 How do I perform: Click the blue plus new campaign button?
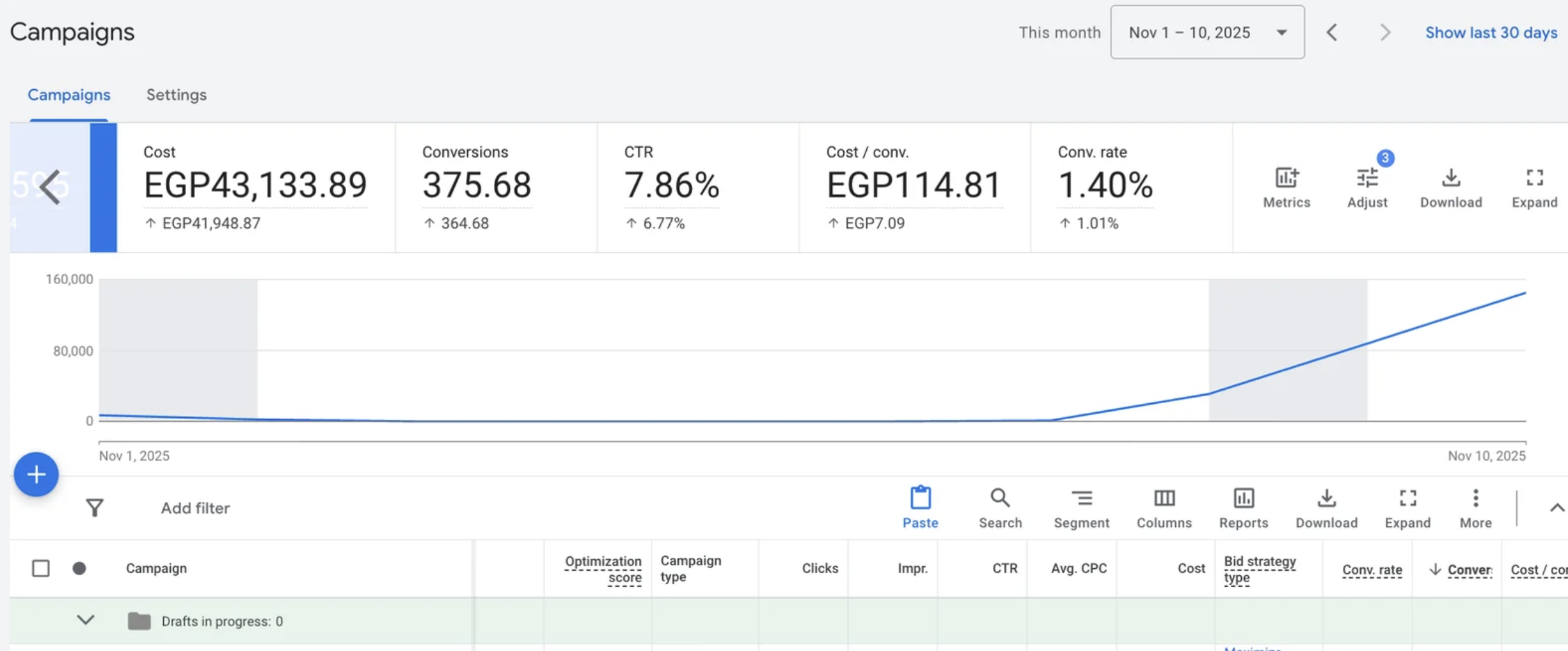36,475
